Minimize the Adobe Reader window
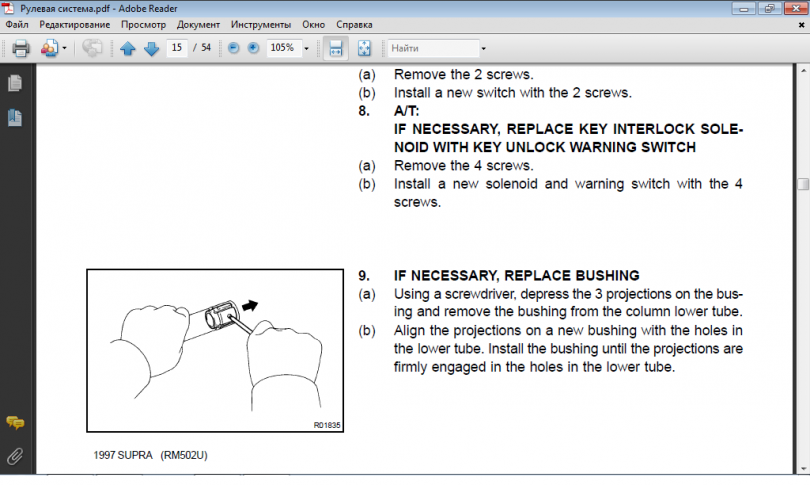Viewport: 810px width, 485px height. pyautogui.click(x=744, y=8)
